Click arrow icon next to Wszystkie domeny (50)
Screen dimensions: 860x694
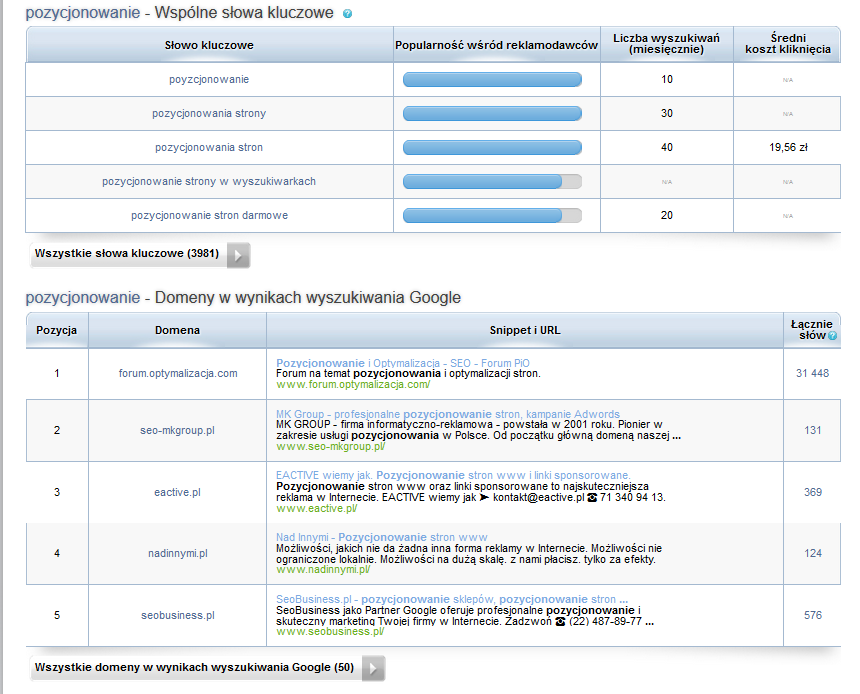[x=373, y=668]
